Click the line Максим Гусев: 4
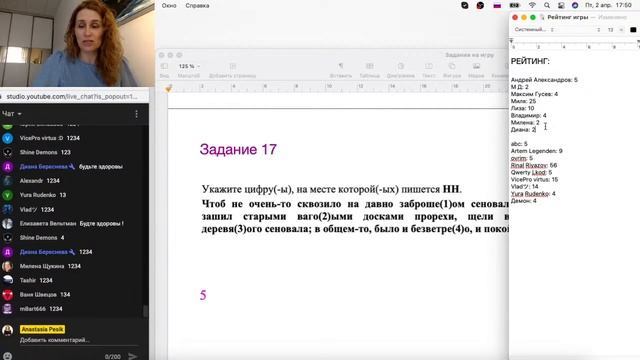The width and height of the screenshot is (640, 360). click(x=534, y=94)
